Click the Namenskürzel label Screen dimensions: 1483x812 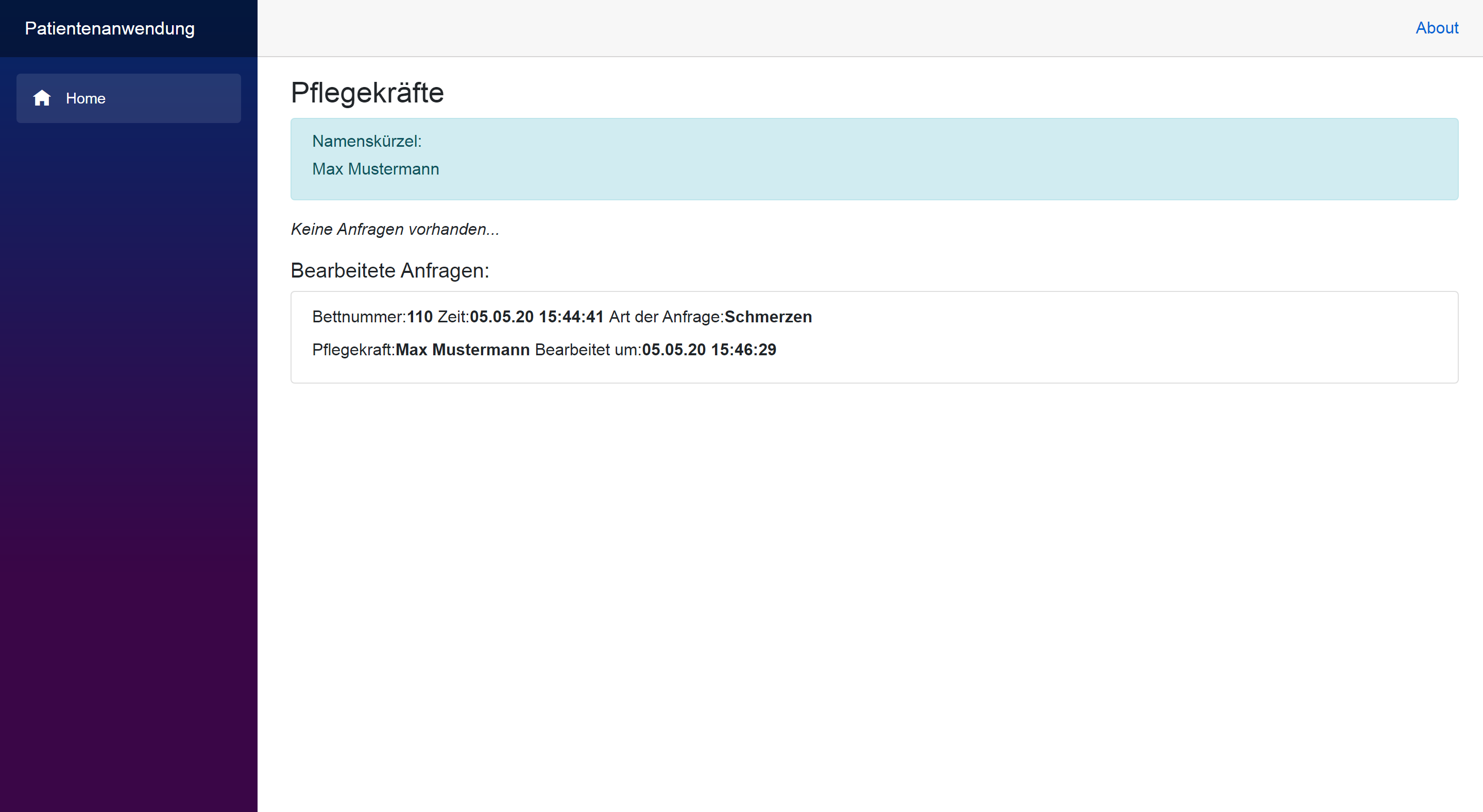pyautogui.click(x=367, y=141)
